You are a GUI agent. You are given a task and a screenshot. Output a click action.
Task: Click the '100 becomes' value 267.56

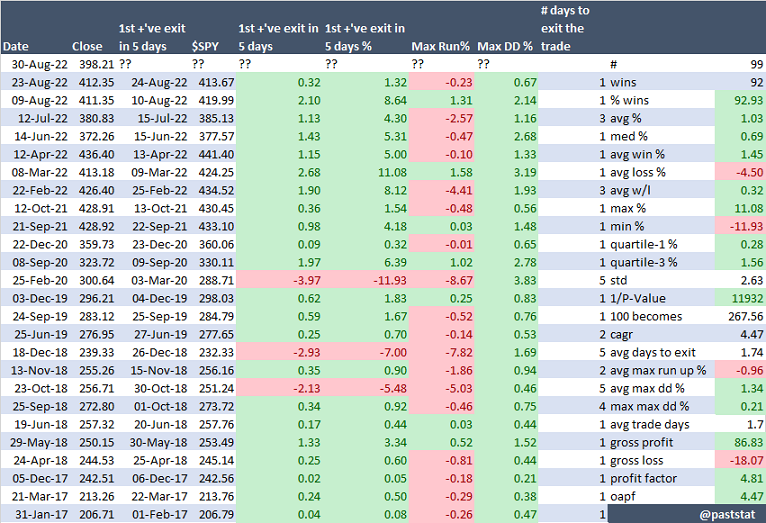(745, 316)
